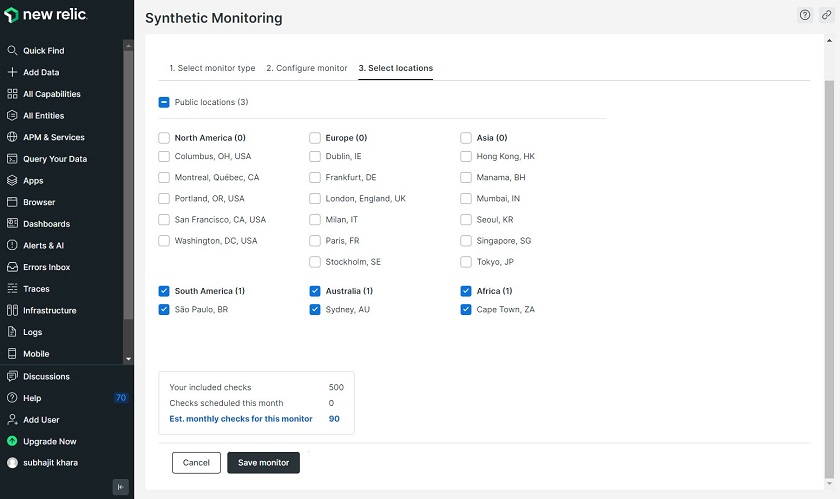Open All Entities icon in sidebar
This screenshot has height=499, width=840.
(12, 115)
